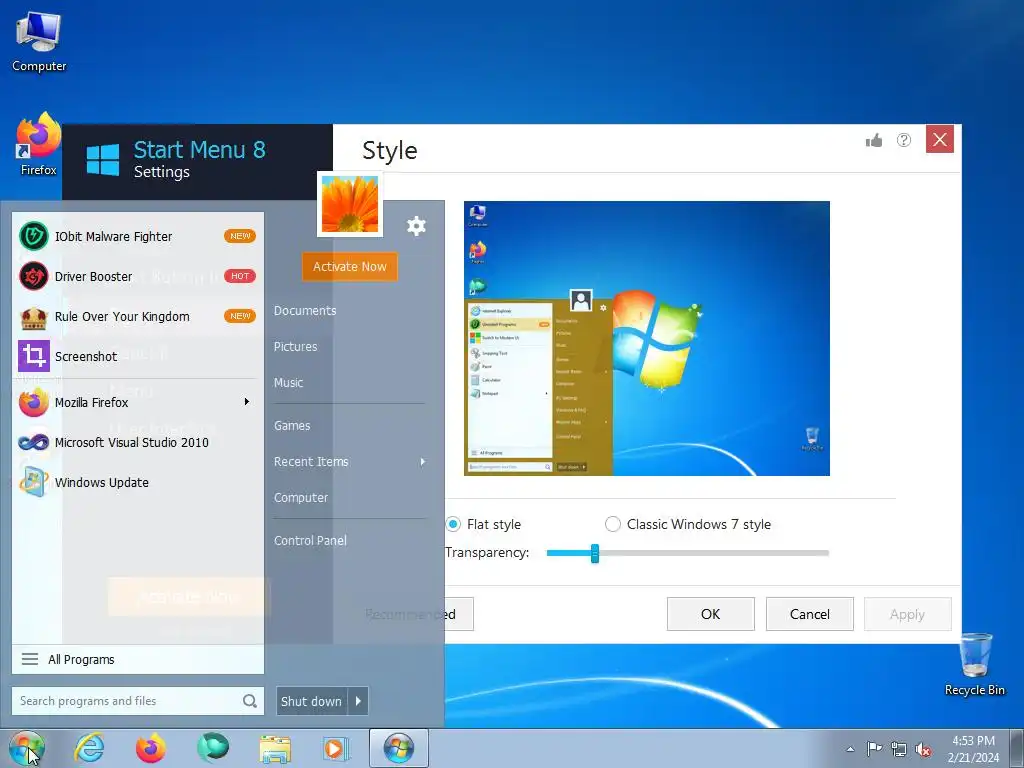The height and width of the screenshot is (768, 1024).
Task: Expand Mozilla Firefox submenu arrow
Action: [x=247, y=402]
